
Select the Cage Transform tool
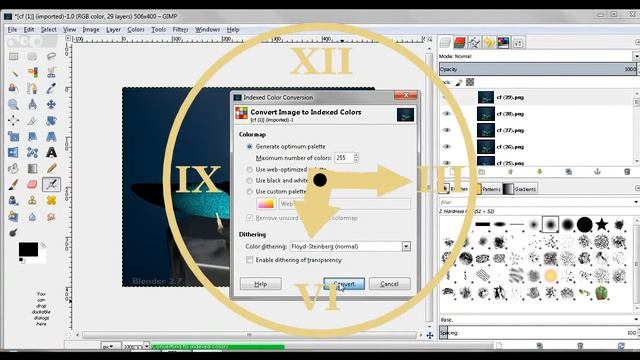pyautogui.click(x=32, y=152)
